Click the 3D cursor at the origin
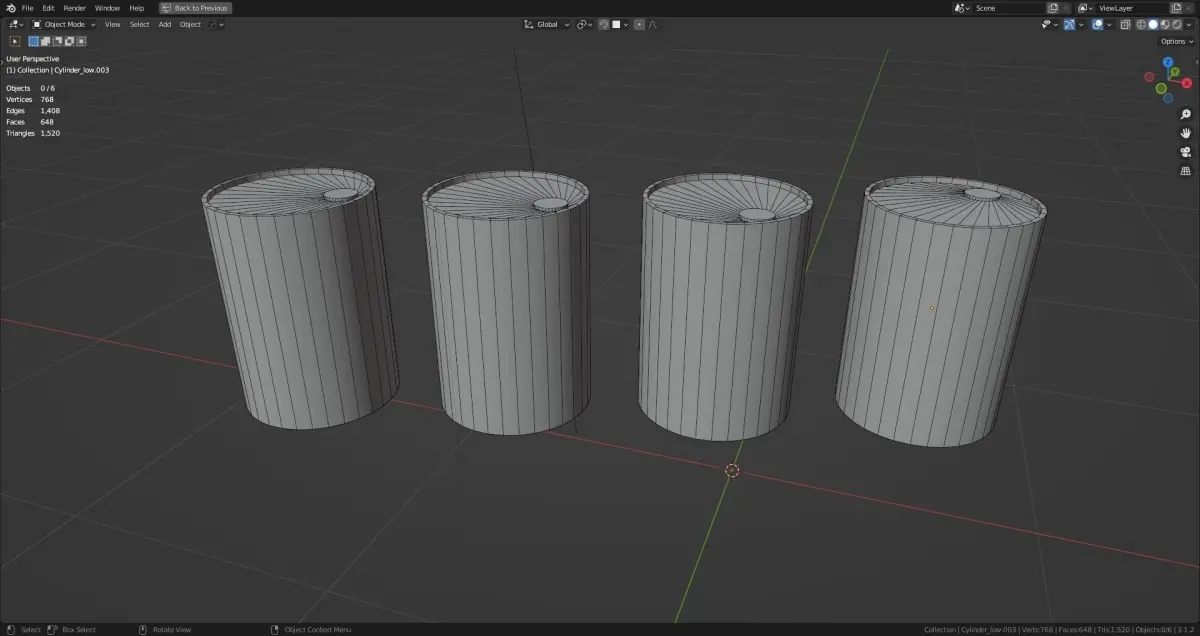This screenshot has height=636, width=1200. [x=732, y=470]
